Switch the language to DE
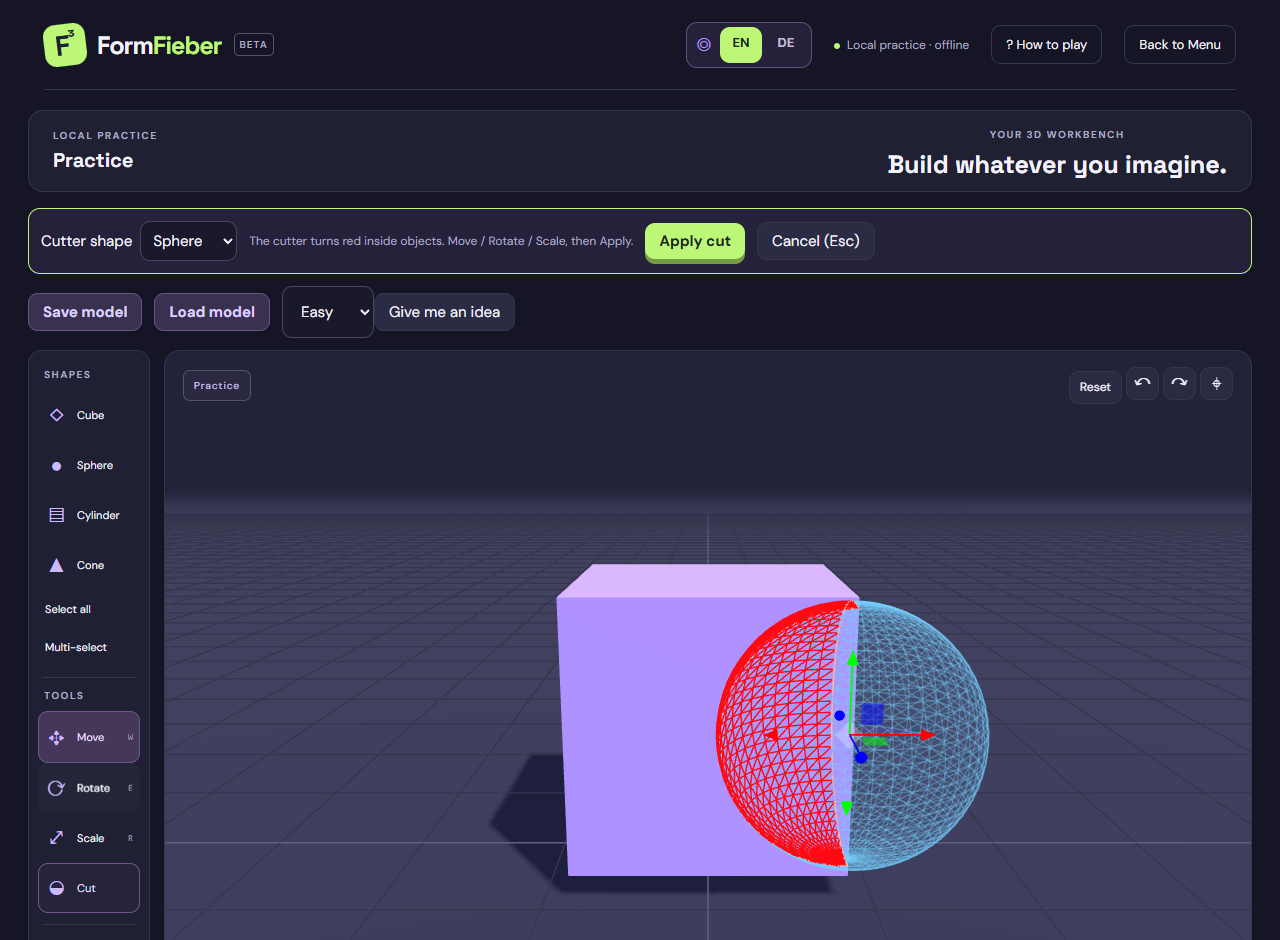The width and height of the screenshot is (1280, 940). click(x=786, y=44)
